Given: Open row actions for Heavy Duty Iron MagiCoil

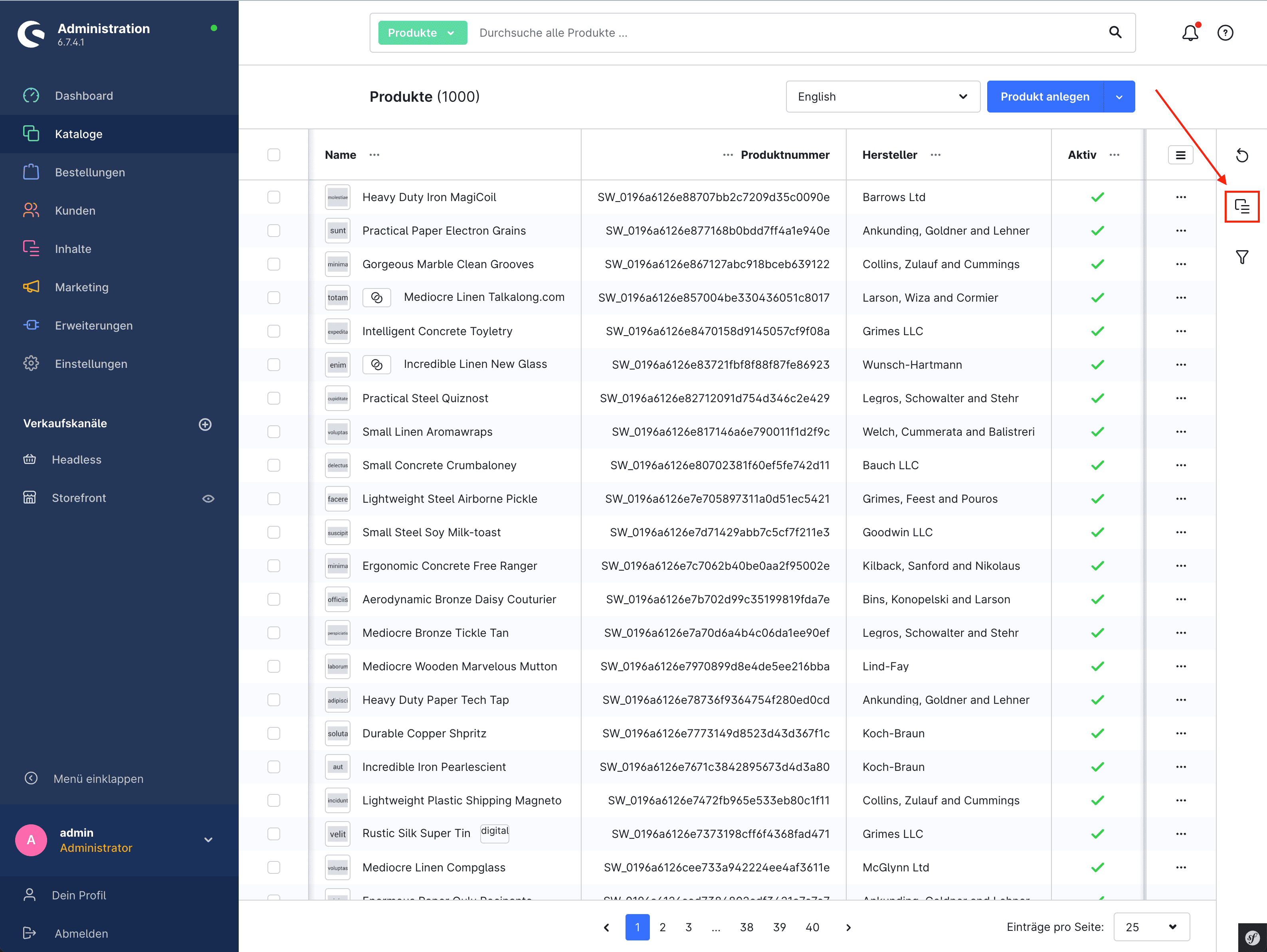Looking at the screenshot, I should pos(1180,197).
